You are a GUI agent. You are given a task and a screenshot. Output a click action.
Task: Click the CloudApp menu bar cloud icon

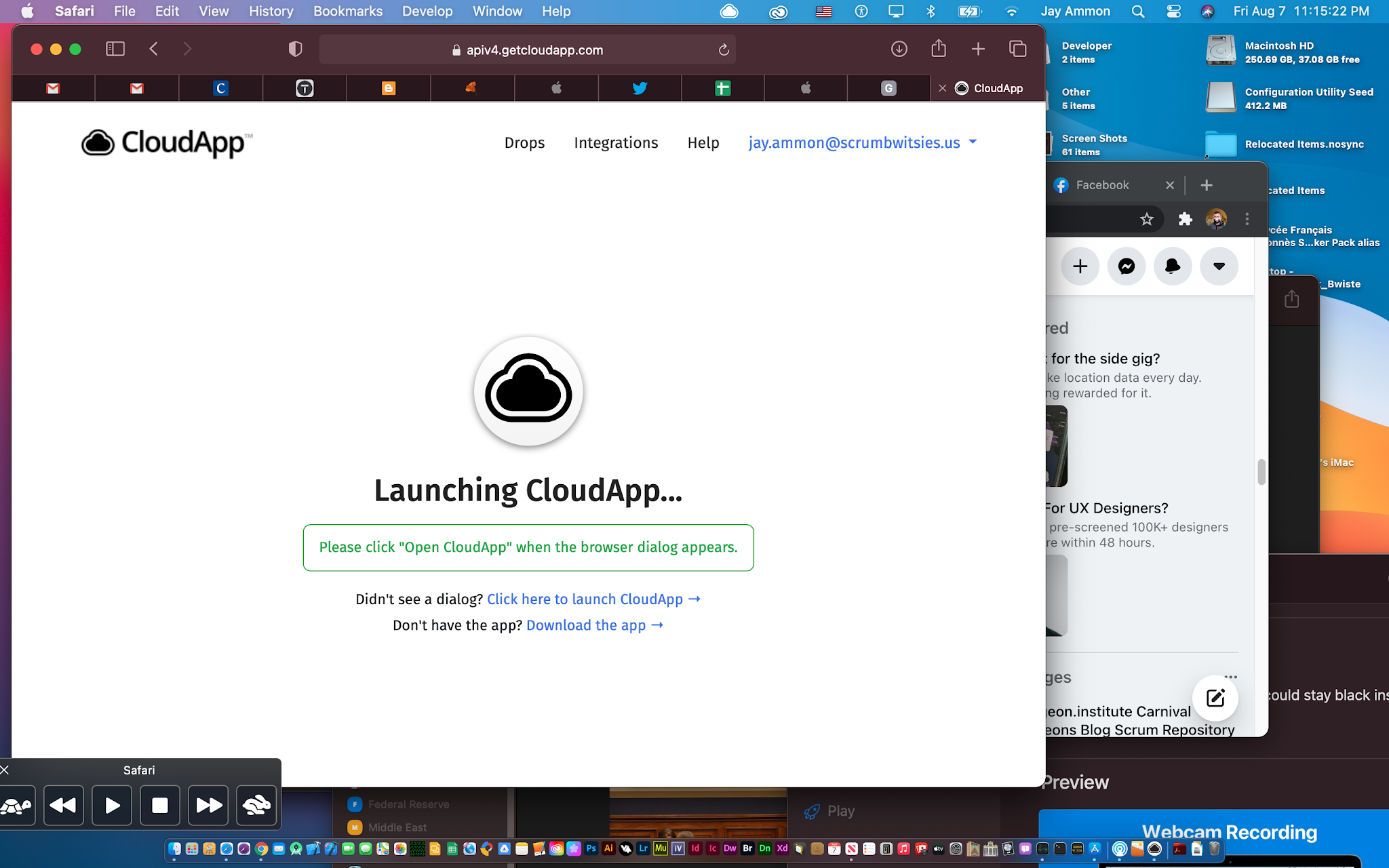tap(729, 12)
